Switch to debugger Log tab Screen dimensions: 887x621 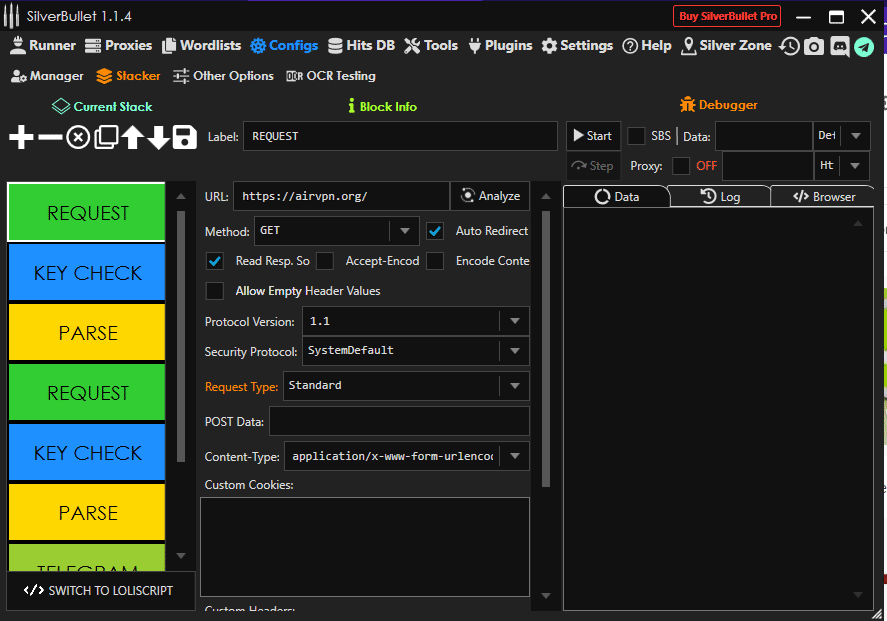[720, 196]
